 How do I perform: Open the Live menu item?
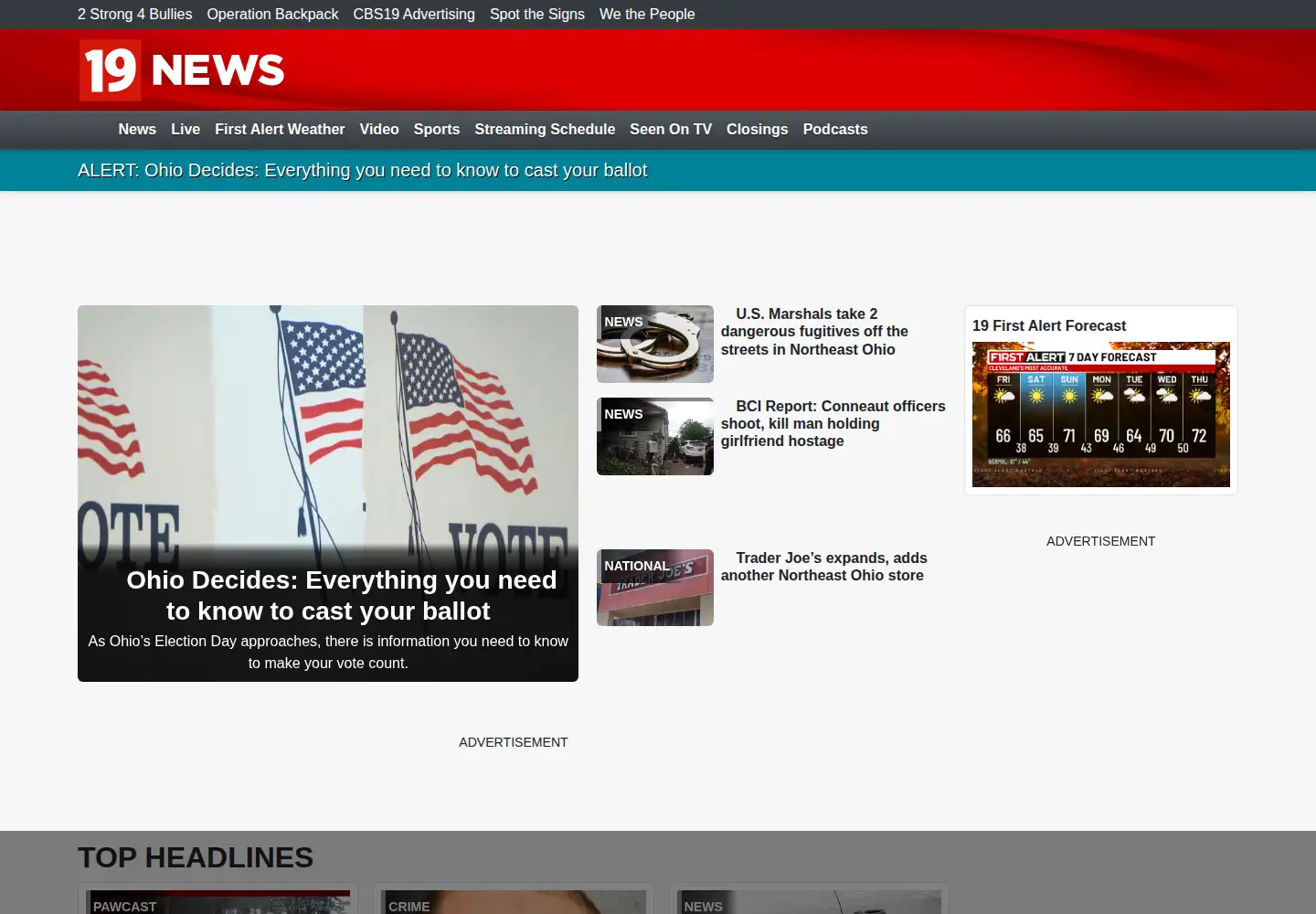pyautogui.click(x=186, y=130)
